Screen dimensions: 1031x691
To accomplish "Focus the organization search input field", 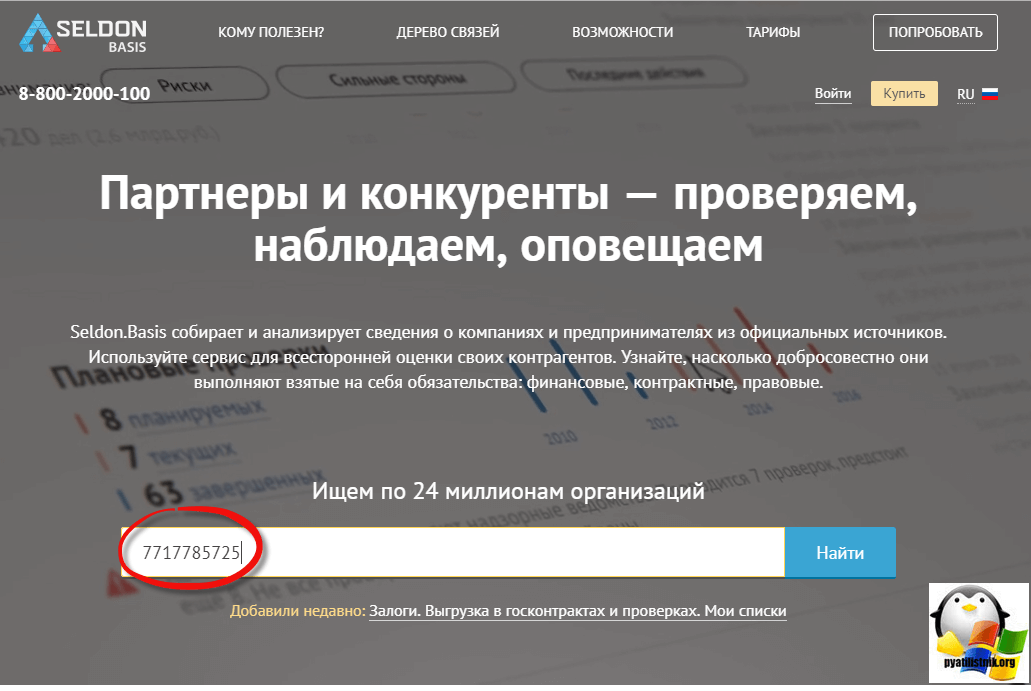I will (x=452, y=552).
